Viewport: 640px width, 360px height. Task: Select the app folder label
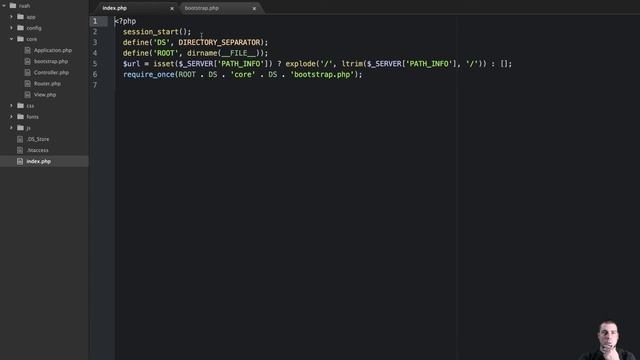(31, 17)
